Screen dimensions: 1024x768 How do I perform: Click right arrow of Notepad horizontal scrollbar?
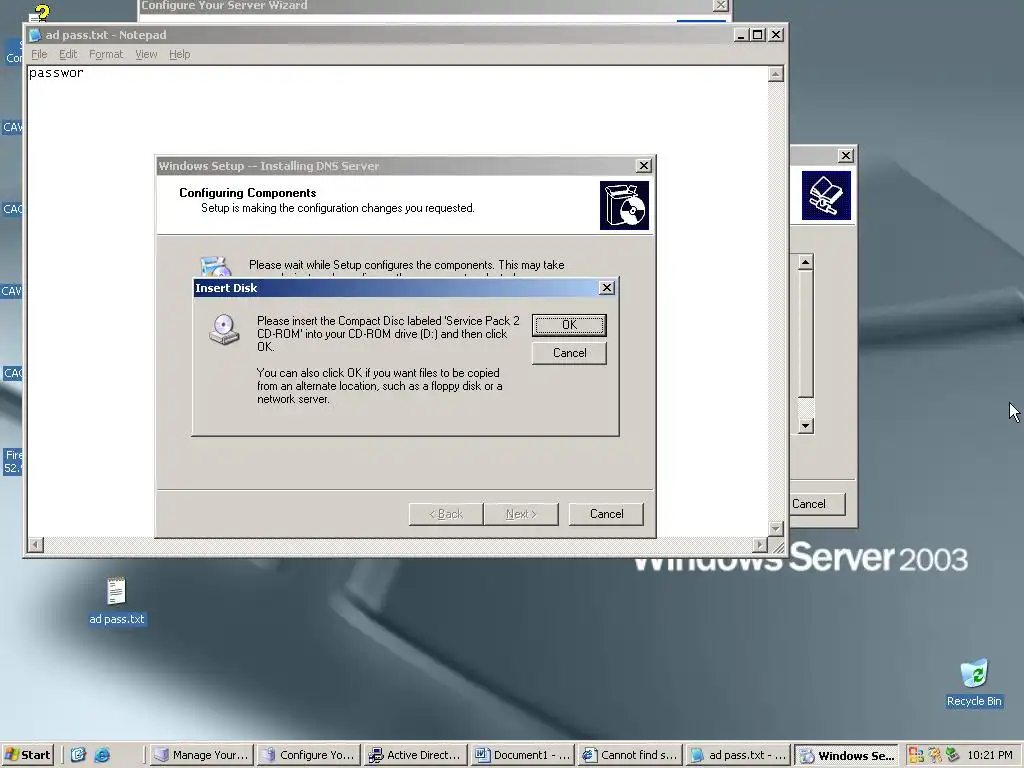click(759, 545)
